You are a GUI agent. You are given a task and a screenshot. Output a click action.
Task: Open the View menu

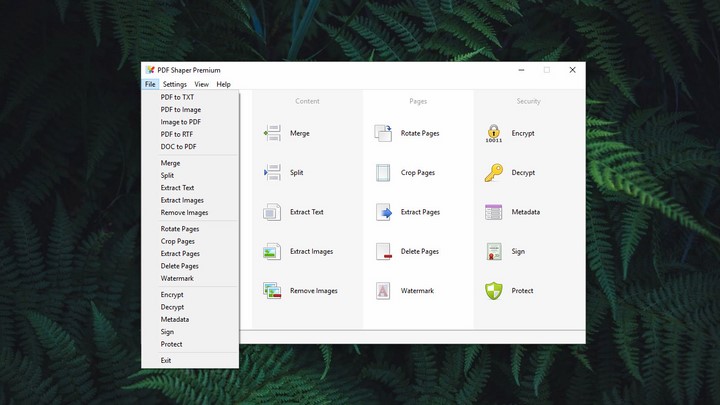[x=201, y=84]
